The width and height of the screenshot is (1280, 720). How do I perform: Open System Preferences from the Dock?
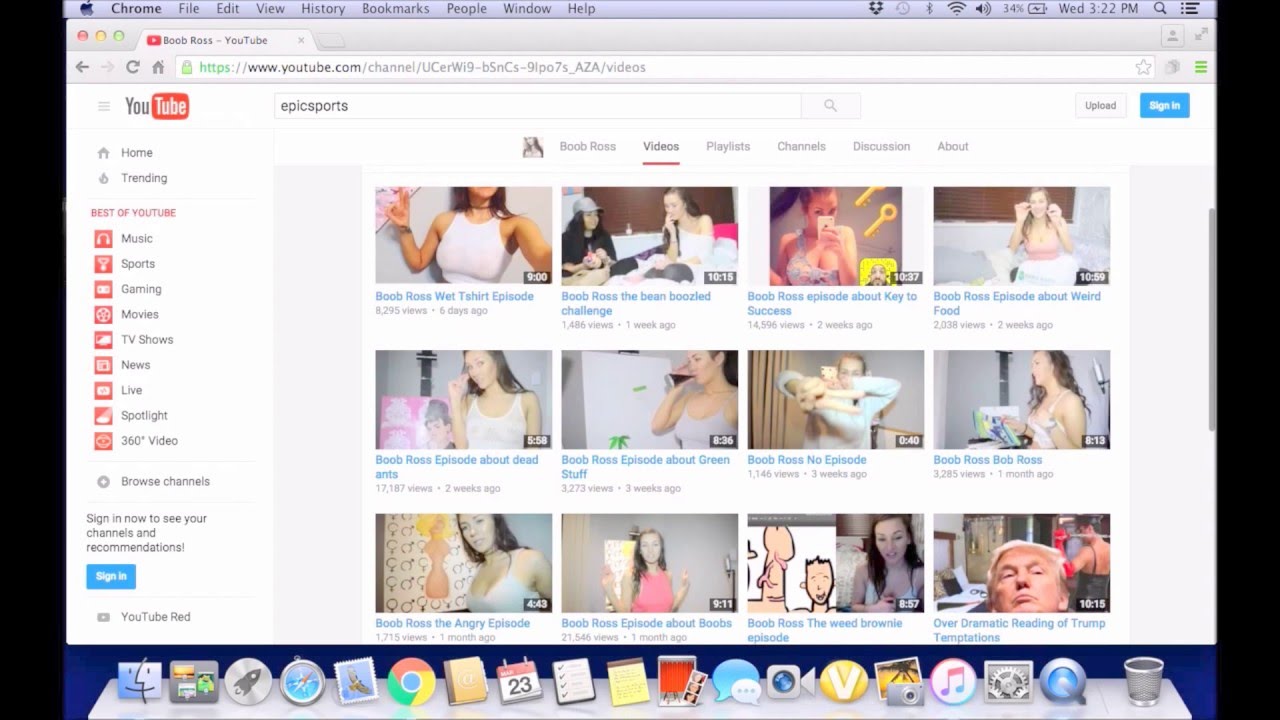[x=1008, y=682]
